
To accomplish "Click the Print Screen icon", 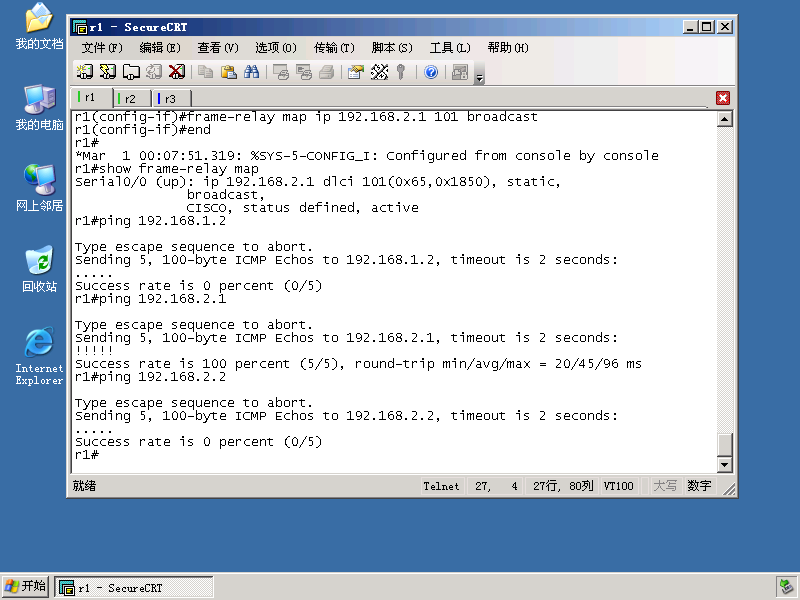I will pos(281,72).
